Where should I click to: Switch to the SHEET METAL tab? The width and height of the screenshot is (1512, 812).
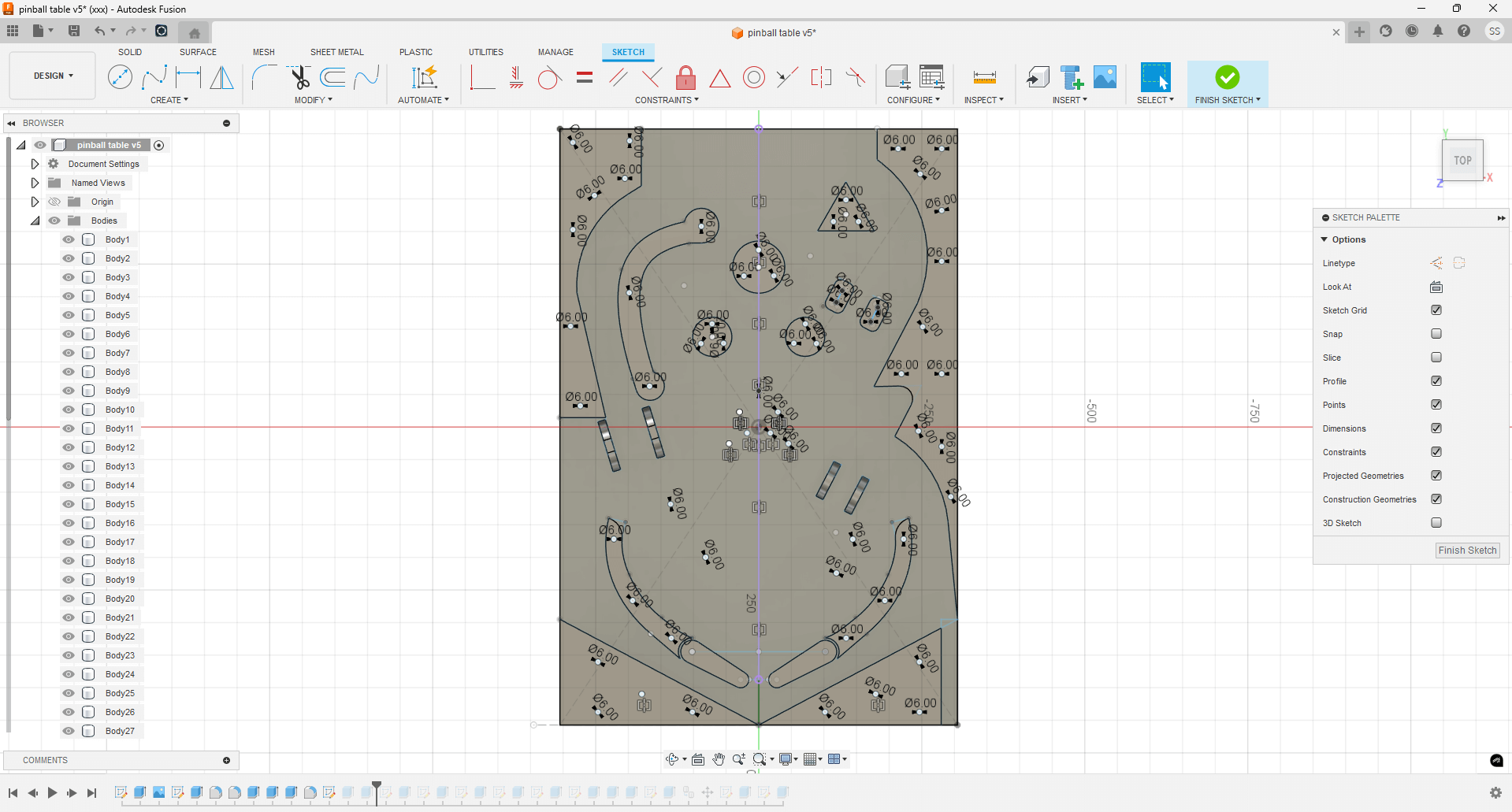click(x=337, y=52)
